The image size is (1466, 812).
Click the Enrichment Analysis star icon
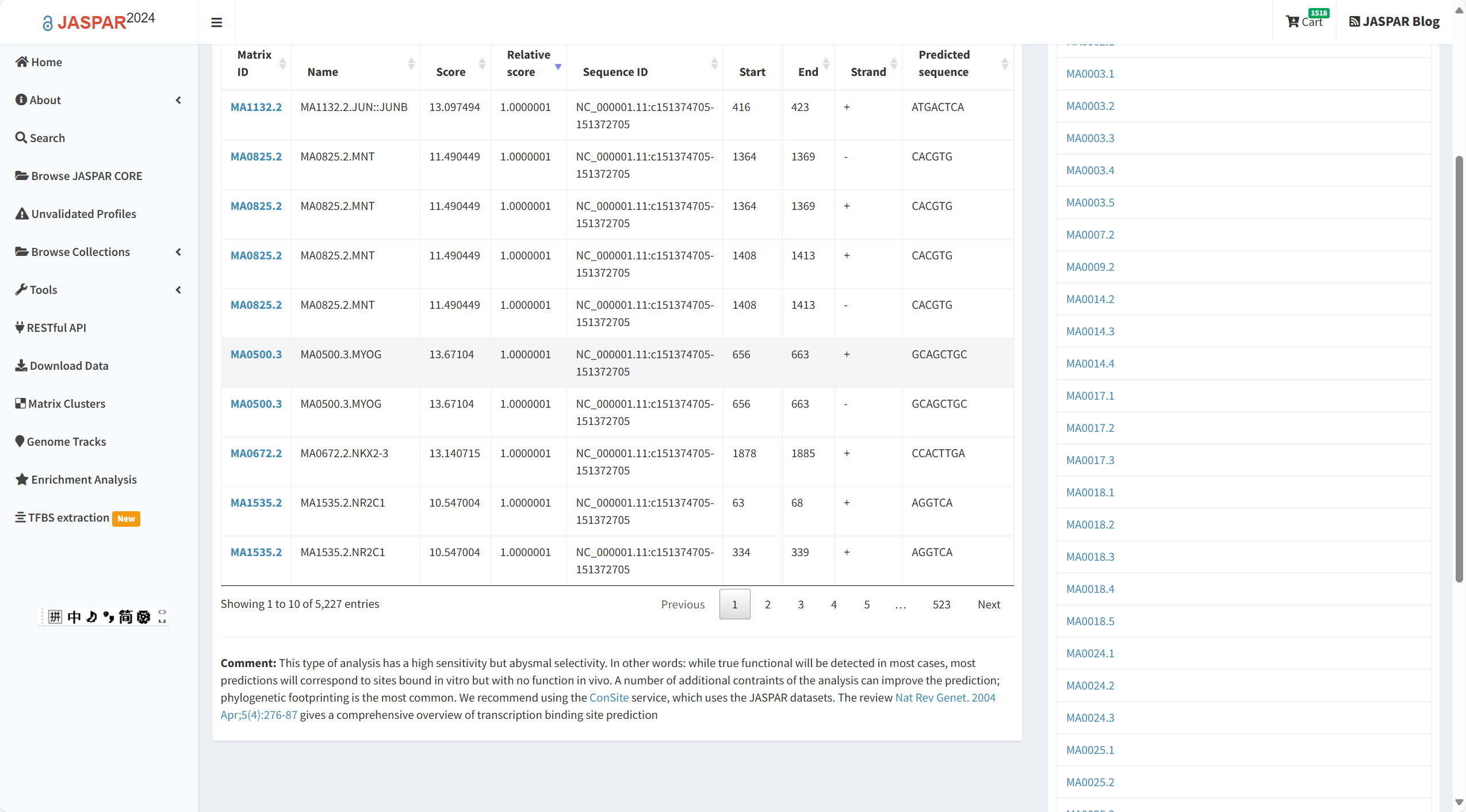(x=22, y=479)
